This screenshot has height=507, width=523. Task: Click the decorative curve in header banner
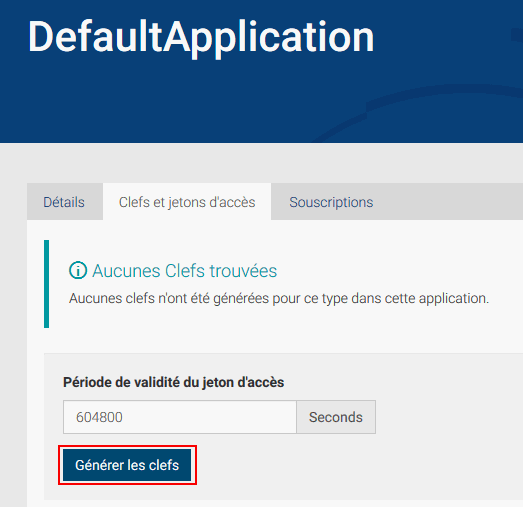(434, 97)
